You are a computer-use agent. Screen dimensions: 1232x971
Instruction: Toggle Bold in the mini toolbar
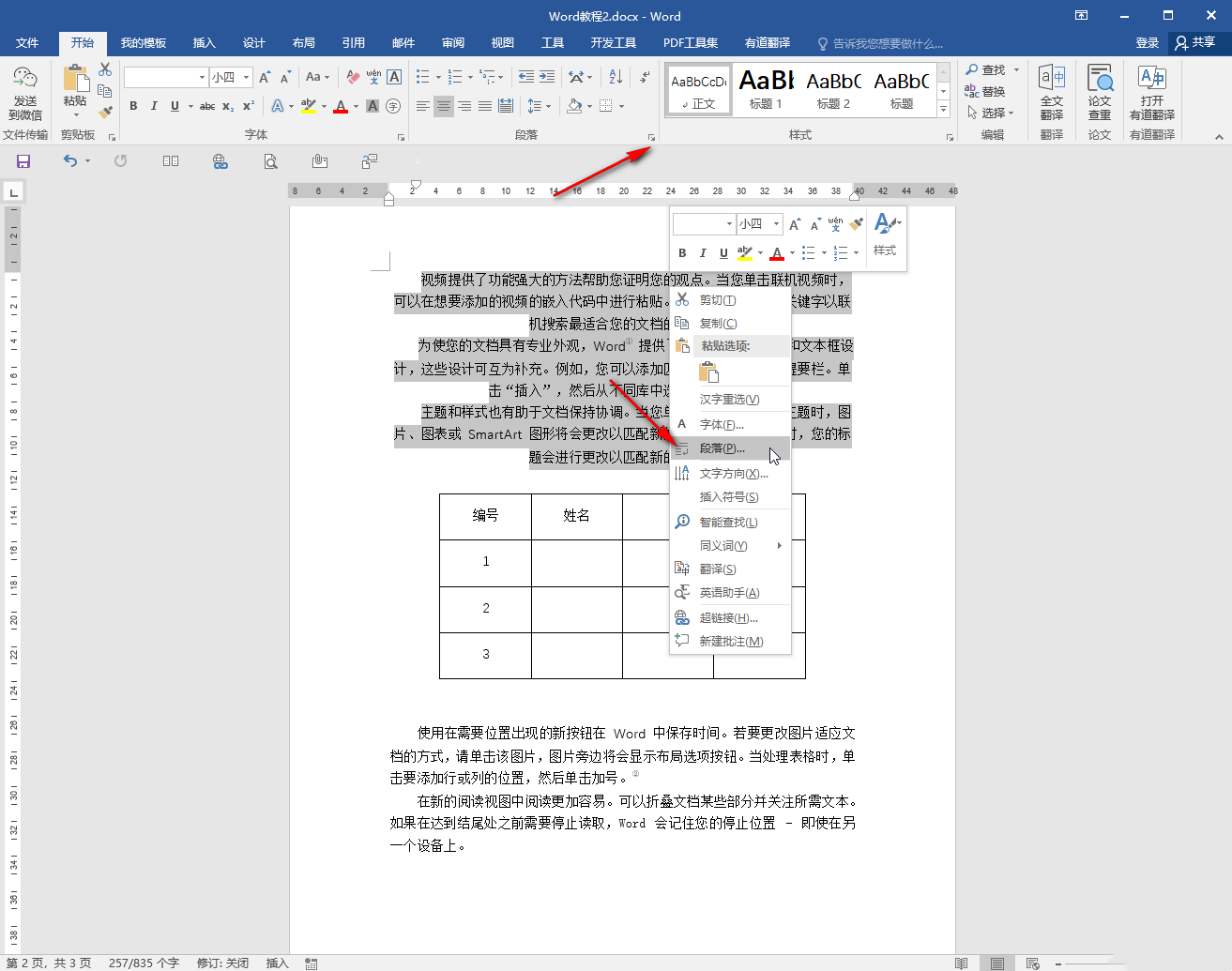(x=682, y=253)
